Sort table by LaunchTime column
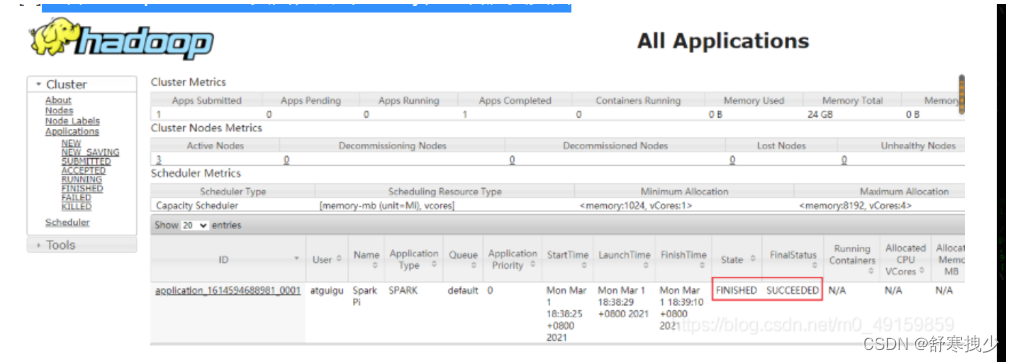 [624, 259]
